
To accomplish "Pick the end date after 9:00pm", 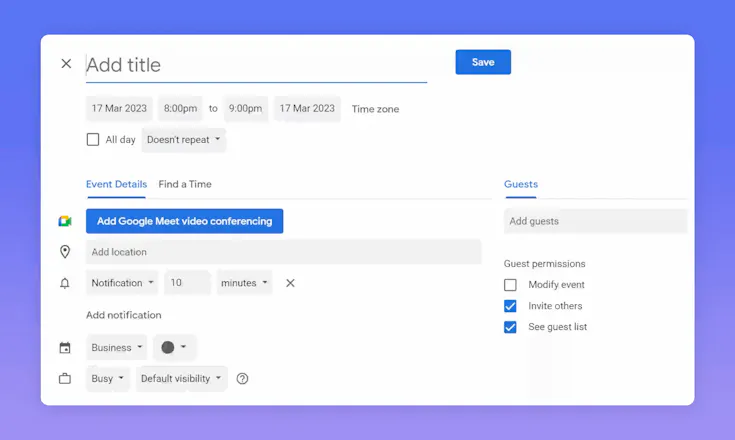I will (308, 109).
